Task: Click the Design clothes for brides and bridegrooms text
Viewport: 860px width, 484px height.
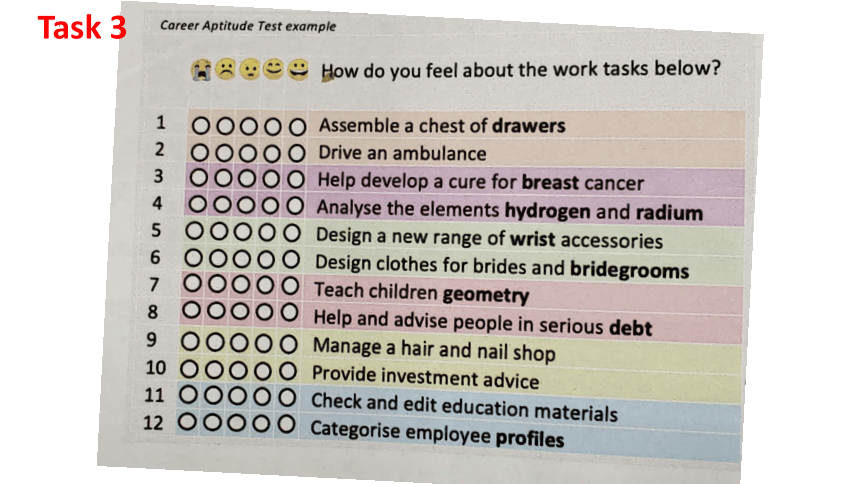Action: [x=502, y=266]
